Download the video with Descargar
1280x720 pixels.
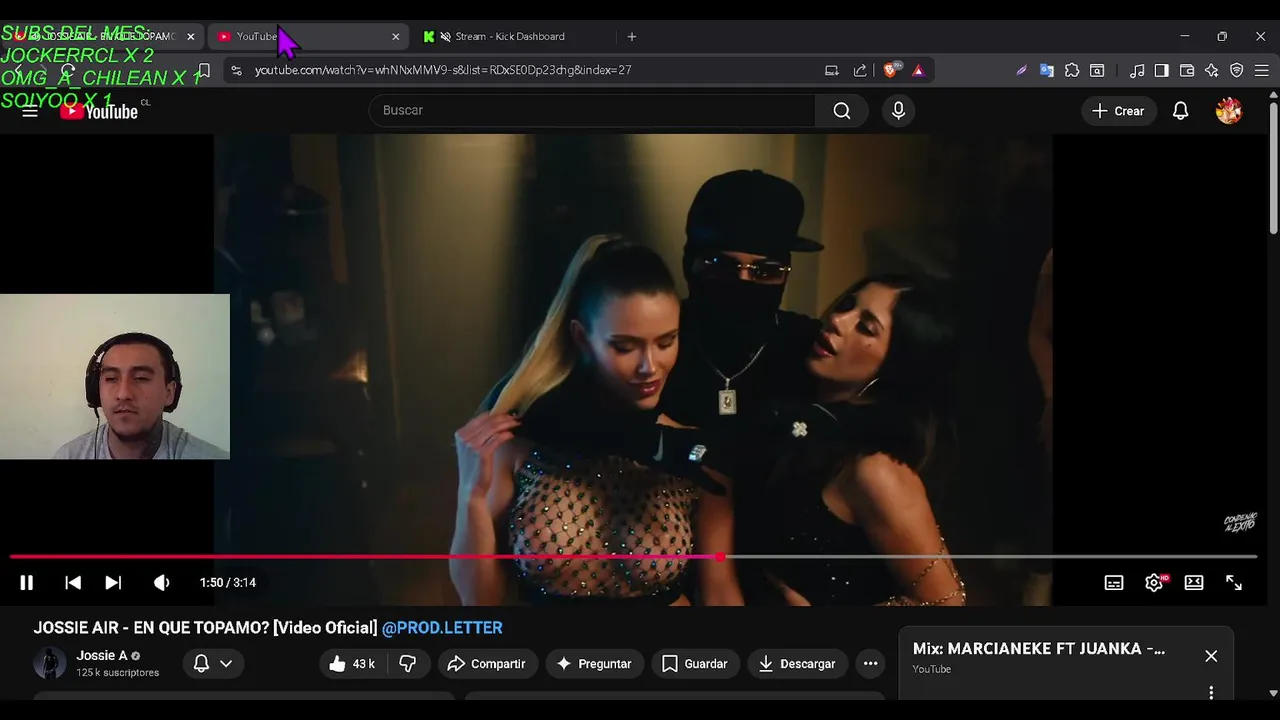pyautogui.click(x=797, y=664)
